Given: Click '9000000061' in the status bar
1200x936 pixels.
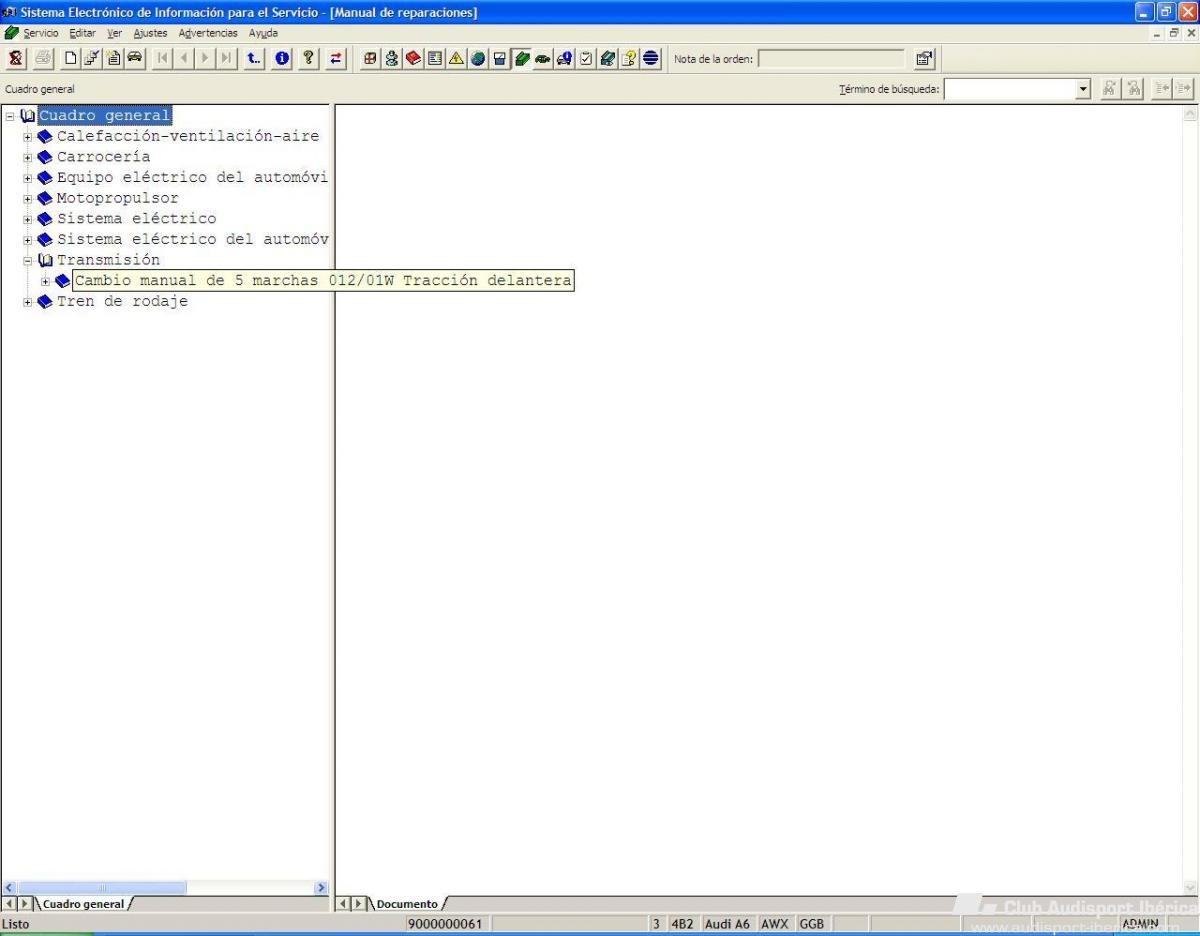Looking at the screenshot, I should pos(445,924).
